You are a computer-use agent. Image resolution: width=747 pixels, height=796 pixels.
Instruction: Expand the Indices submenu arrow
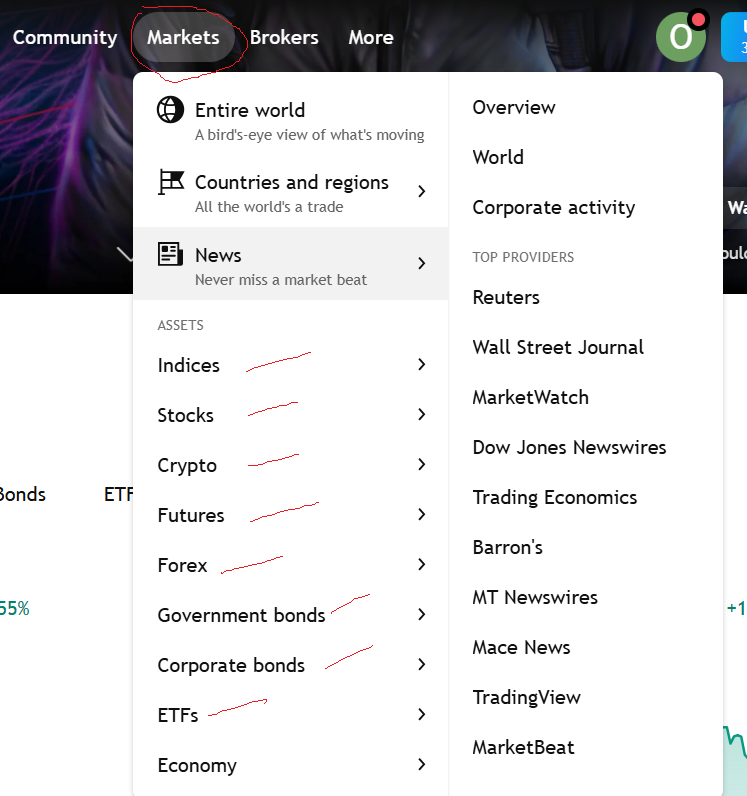[422, 365]
